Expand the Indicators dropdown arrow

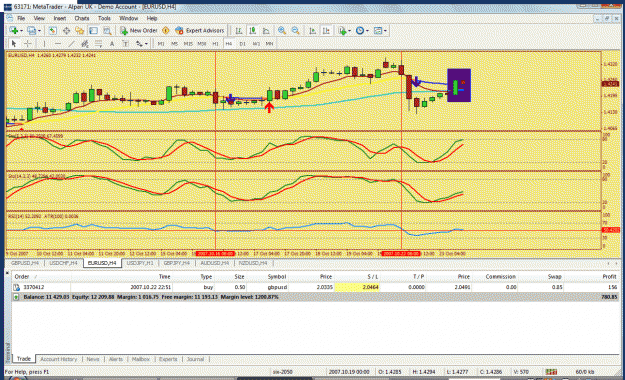click(x=350, y=31)
